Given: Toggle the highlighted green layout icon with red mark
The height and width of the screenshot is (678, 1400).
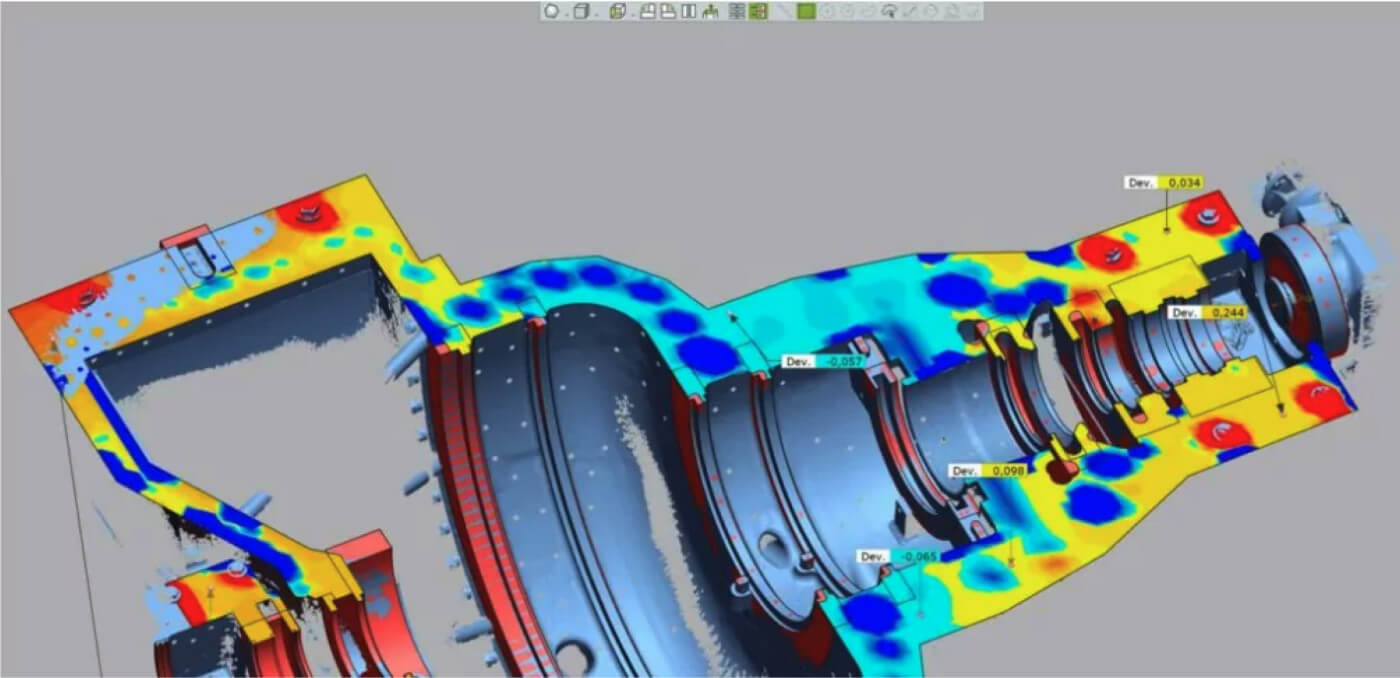Looking at the screenshot, I should pos(758,12).
